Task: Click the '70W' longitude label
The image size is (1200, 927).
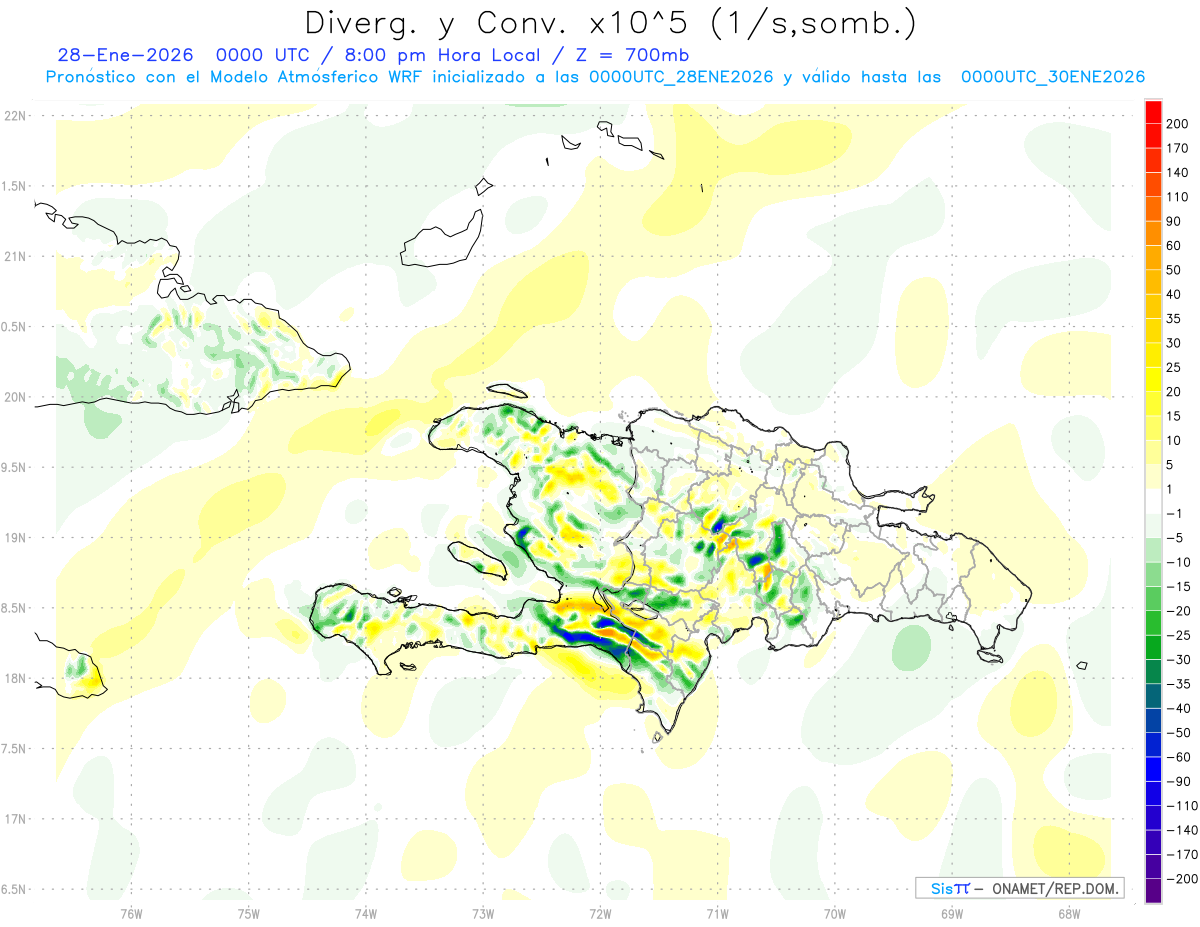Action: [834, 913]
